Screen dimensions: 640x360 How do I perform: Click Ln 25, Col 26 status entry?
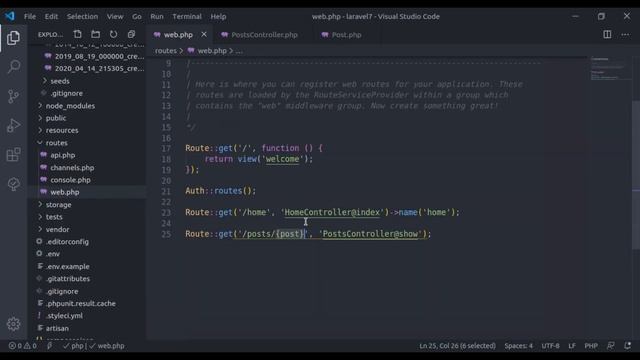[x=457, y=346]
